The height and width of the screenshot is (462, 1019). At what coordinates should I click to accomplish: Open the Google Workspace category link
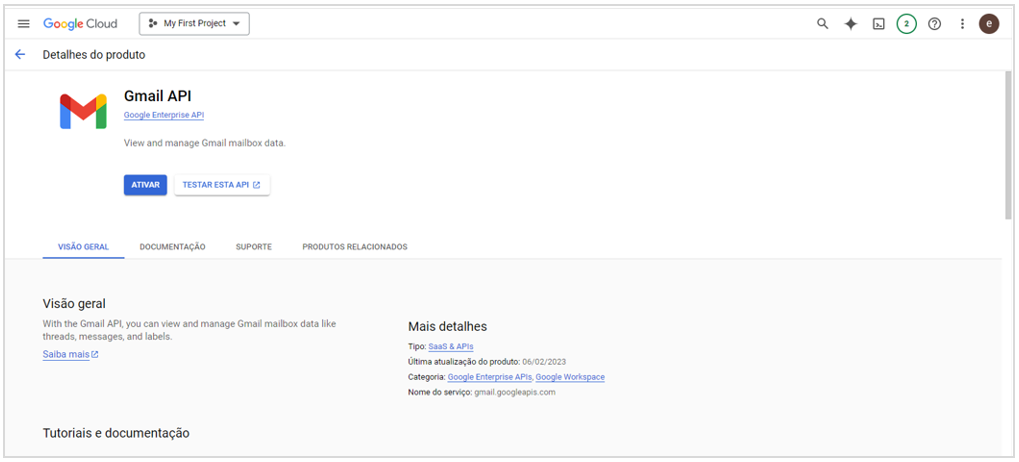click(570, 377)
